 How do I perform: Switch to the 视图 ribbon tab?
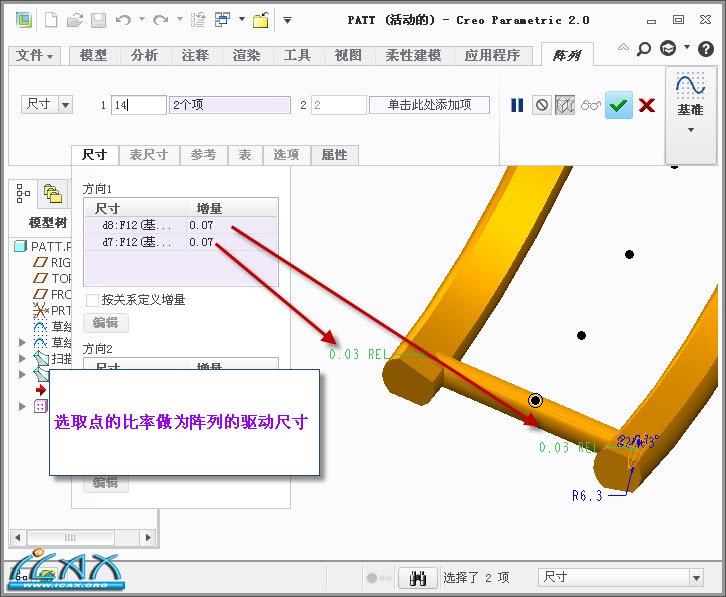[x=348, y=56]
